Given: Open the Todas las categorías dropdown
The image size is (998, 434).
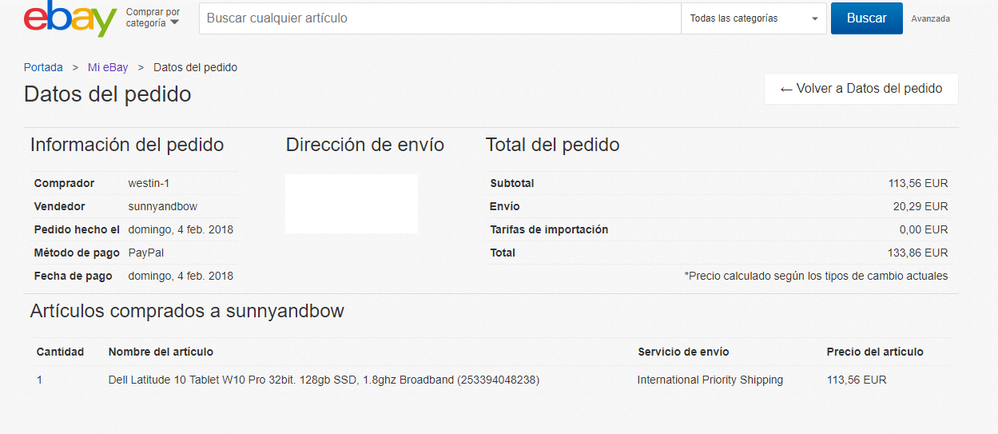Looking at the screenshot, I should coord(754,18).
